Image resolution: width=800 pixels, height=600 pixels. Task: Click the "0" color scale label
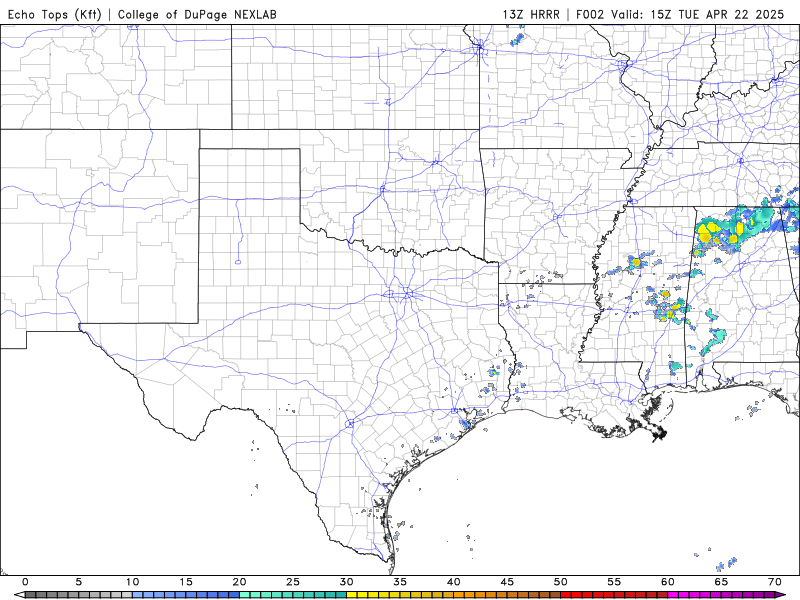[26, 582]
